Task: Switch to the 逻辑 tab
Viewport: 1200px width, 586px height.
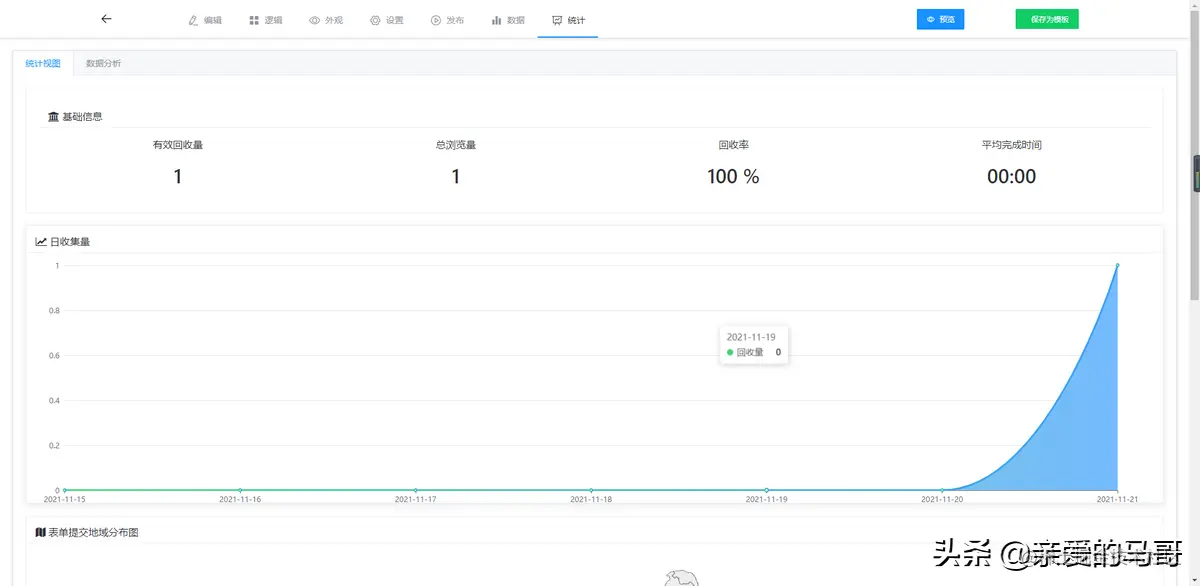Action: point(266,20)
